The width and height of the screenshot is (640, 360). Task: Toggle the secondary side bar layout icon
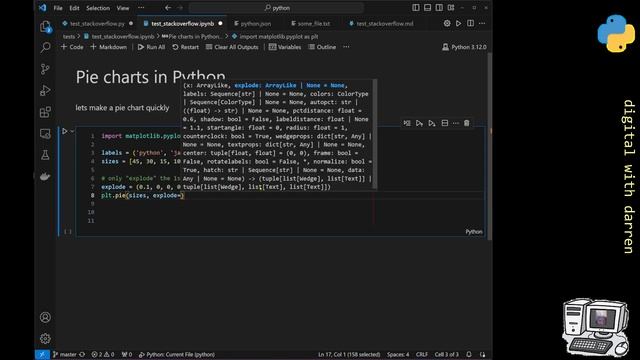439,8
